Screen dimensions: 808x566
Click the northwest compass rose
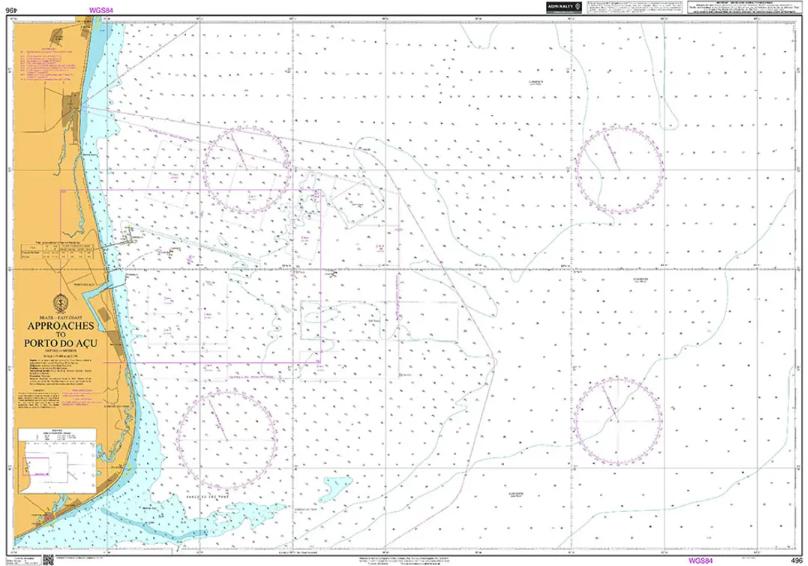coord(248,171)
